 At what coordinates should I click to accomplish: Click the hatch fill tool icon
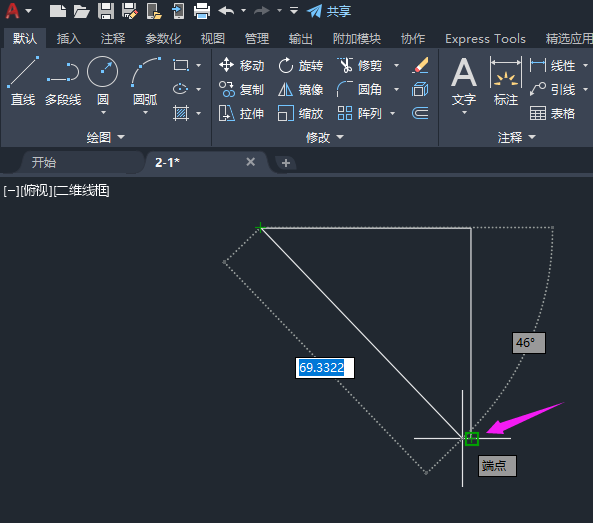coord(181,113)
